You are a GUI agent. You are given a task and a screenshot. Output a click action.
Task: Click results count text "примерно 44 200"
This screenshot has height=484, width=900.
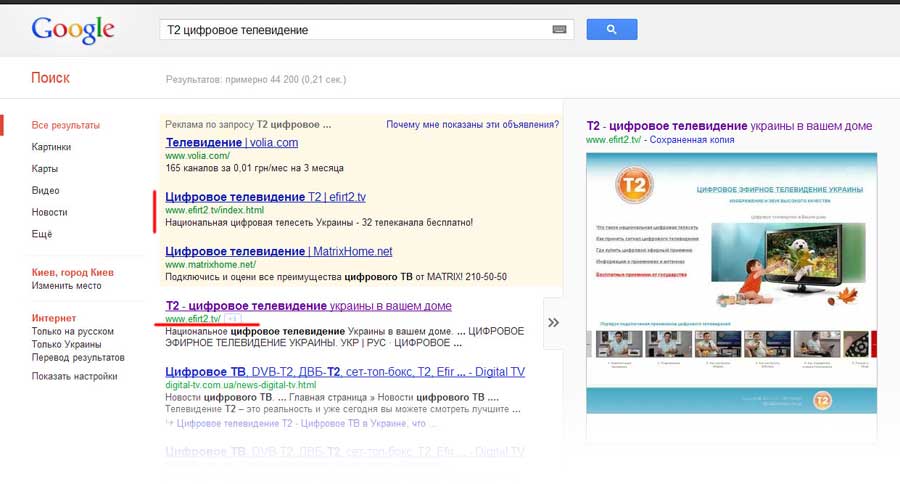[262, 79]
